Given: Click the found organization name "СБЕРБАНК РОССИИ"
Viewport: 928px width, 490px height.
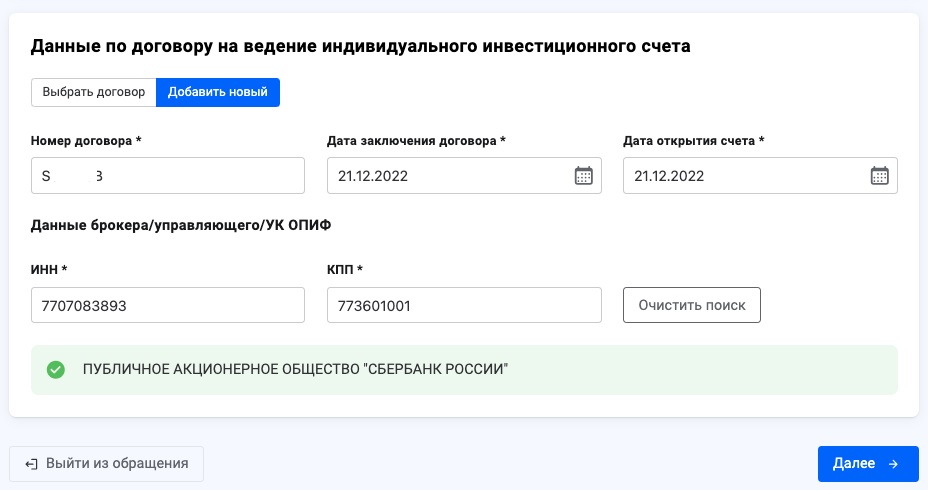Looking at the screenshot, I should pos(296,370).
